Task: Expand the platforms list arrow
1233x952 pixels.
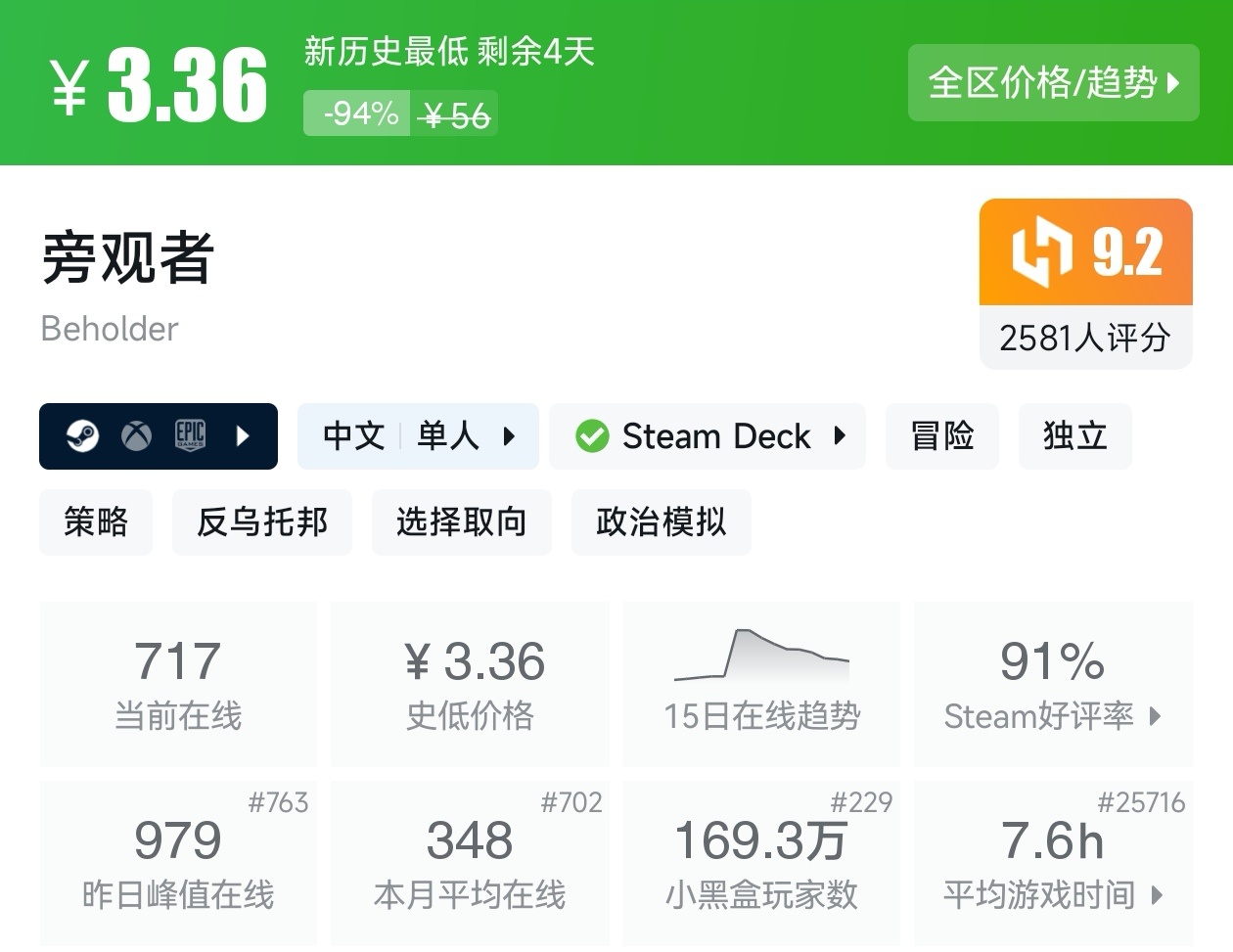Action: point(244,435)
